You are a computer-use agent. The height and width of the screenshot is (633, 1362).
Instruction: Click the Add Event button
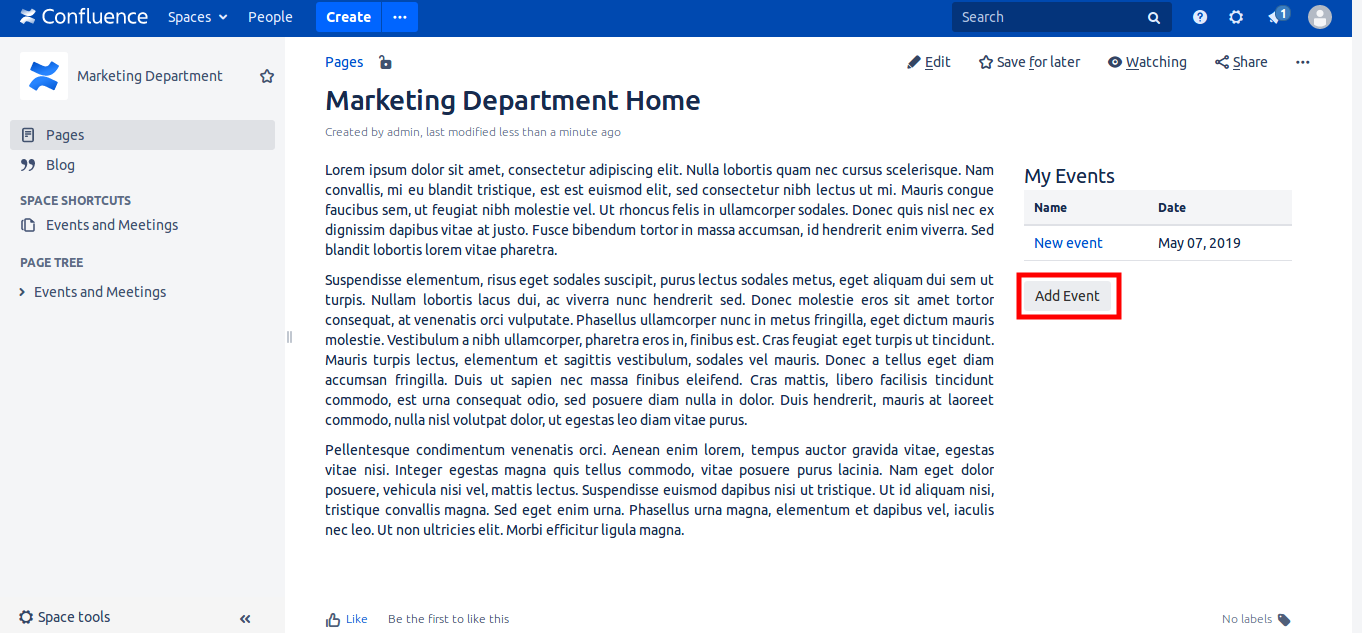[1067, 296]
